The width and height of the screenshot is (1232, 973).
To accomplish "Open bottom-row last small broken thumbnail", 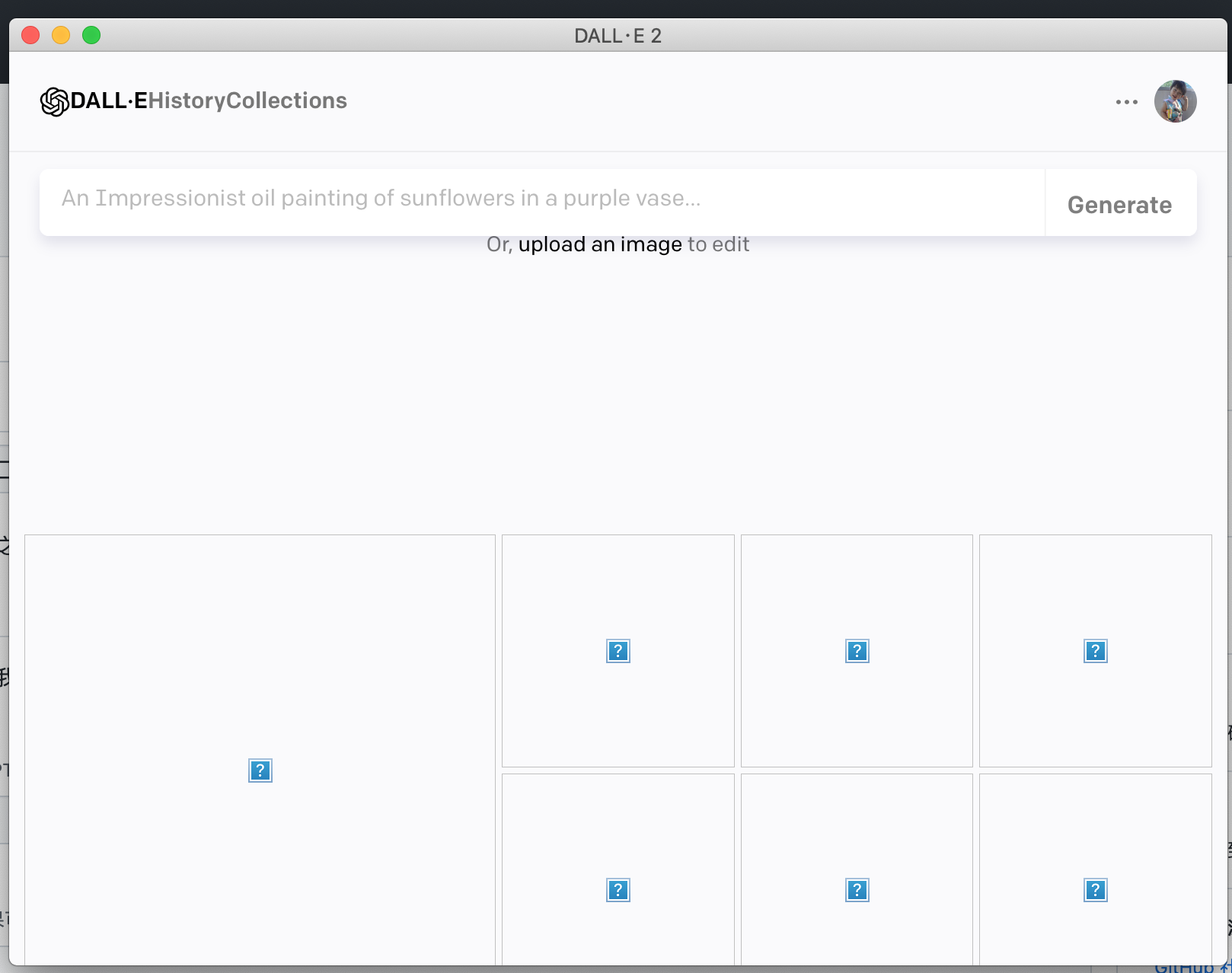I will pos(1095,869).
